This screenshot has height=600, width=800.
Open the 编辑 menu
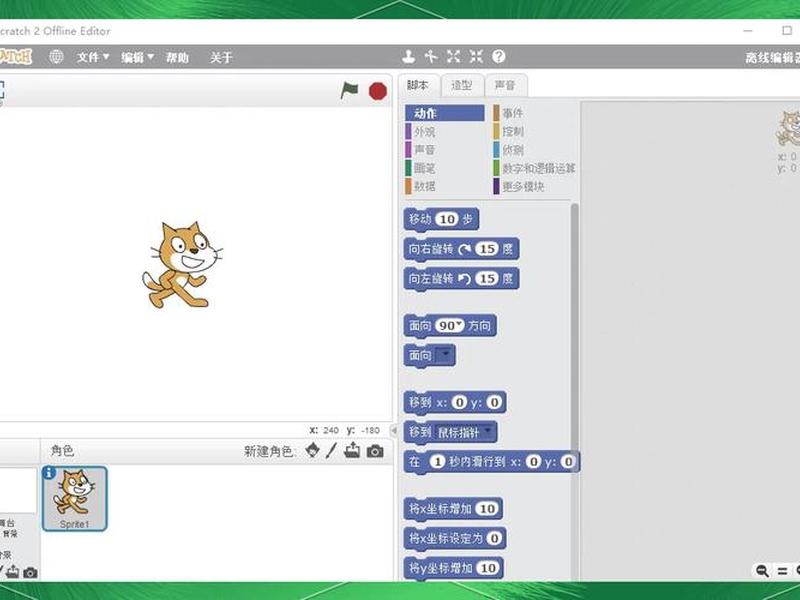tap(137, 57)
